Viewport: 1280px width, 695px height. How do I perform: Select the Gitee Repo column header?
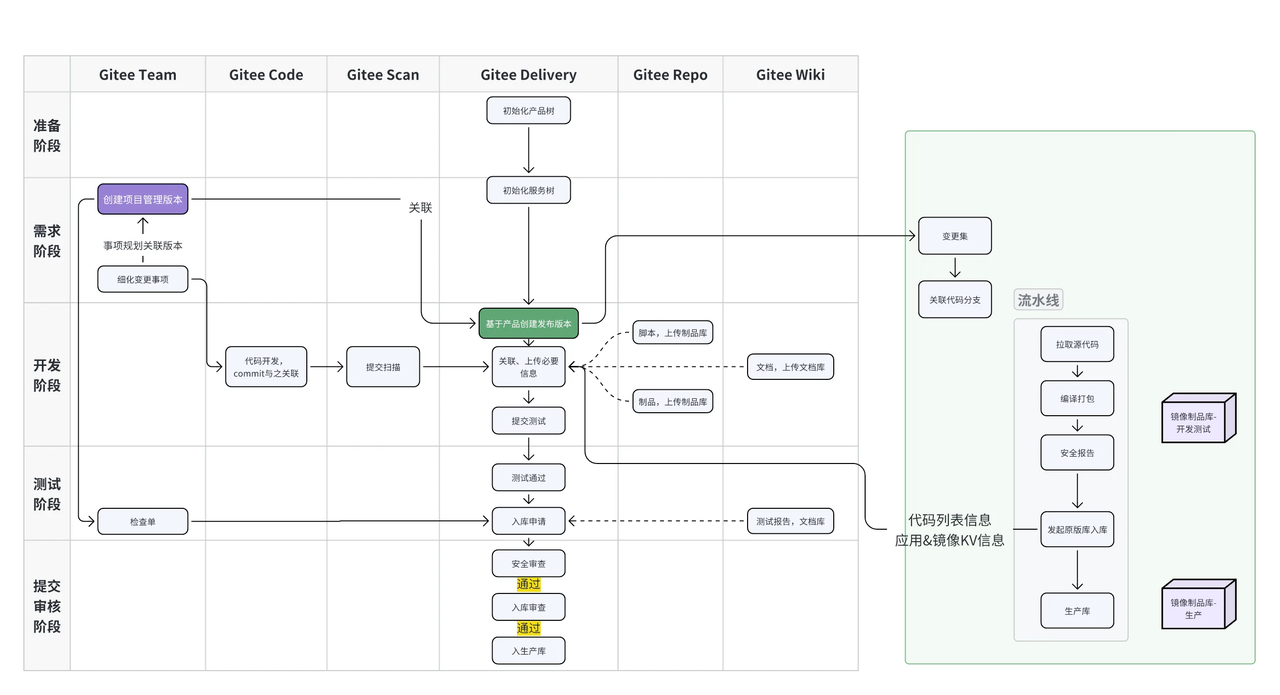click(x=670, y=75)
